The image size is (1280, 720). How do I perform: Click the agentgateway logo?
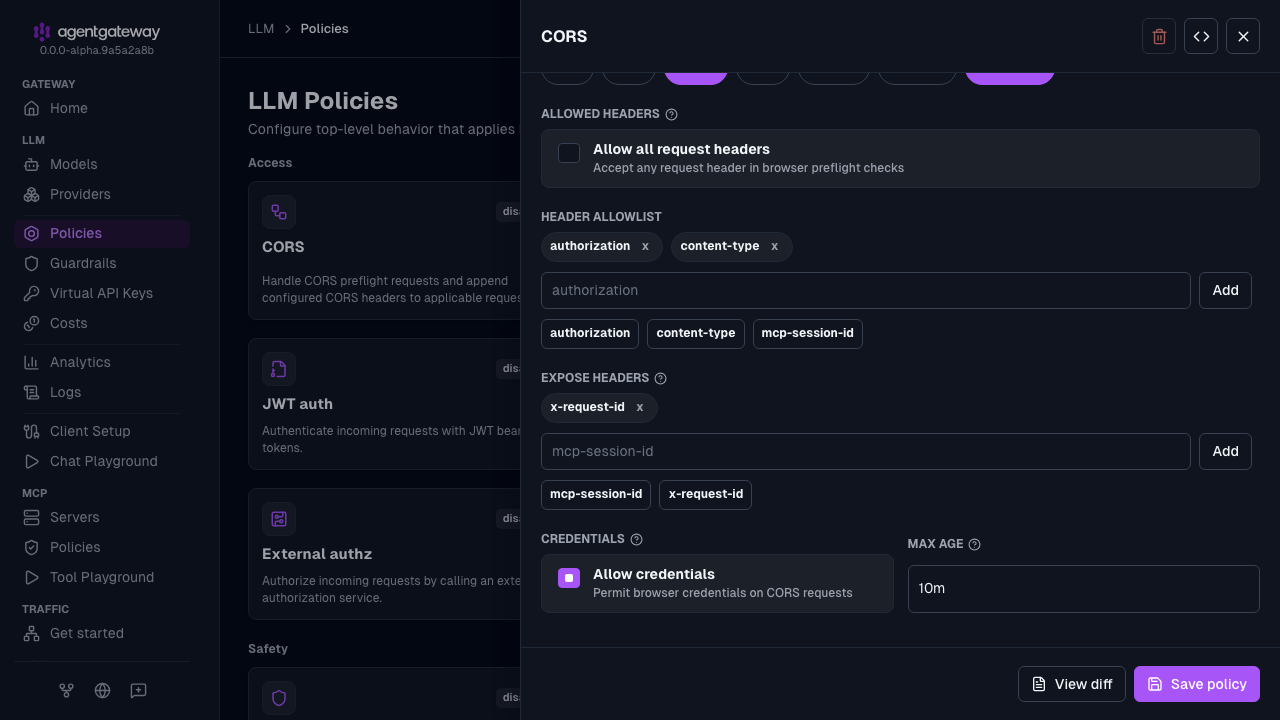point(96,32)
